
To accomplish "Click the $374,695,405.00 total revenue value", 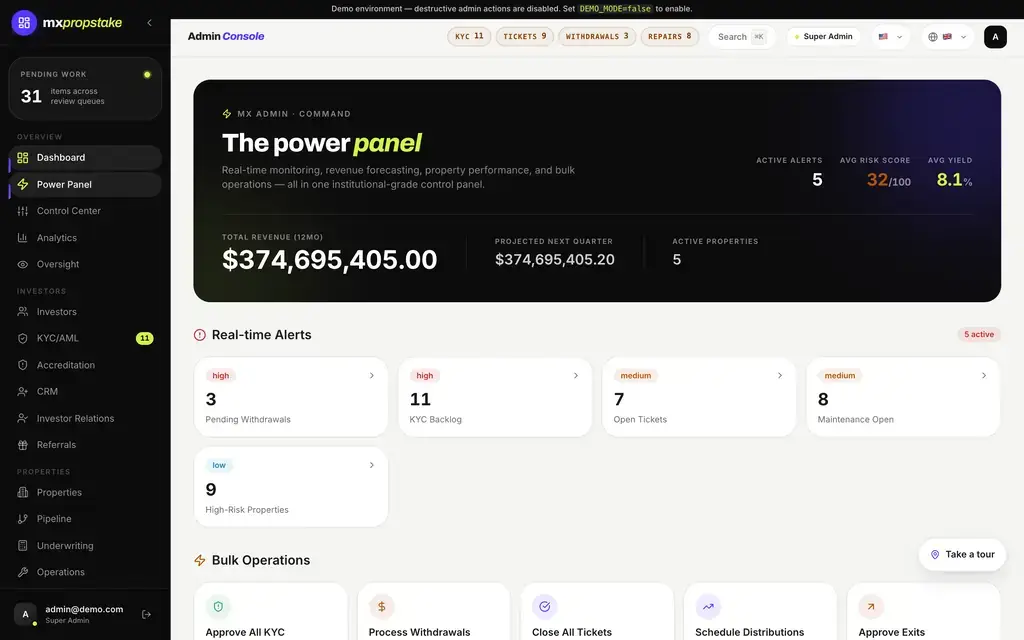I will (x=330, y=260).
